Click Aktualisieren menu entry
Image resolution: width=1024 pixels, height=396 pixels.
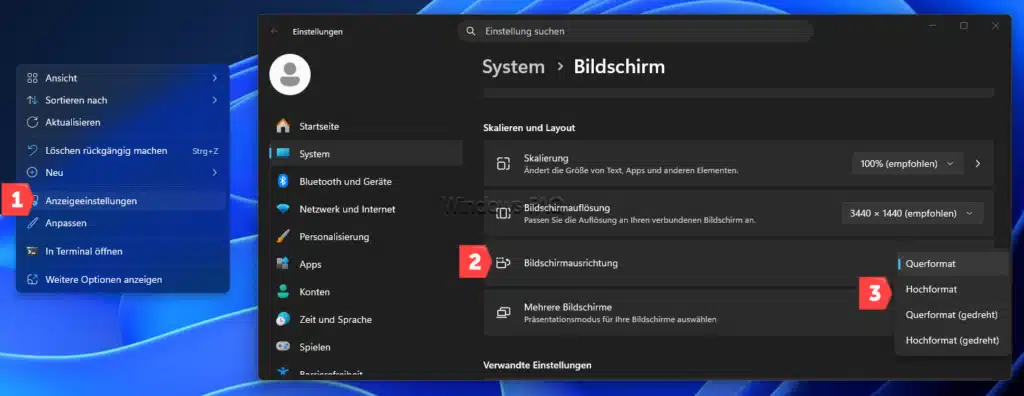point(123,122)
